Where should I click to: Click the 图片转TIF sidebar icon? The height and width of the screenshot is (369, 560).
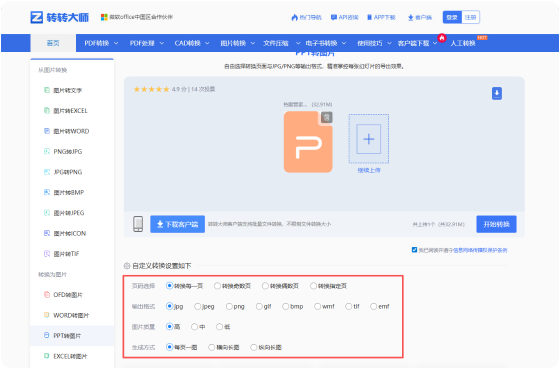[x=47, y=254]
